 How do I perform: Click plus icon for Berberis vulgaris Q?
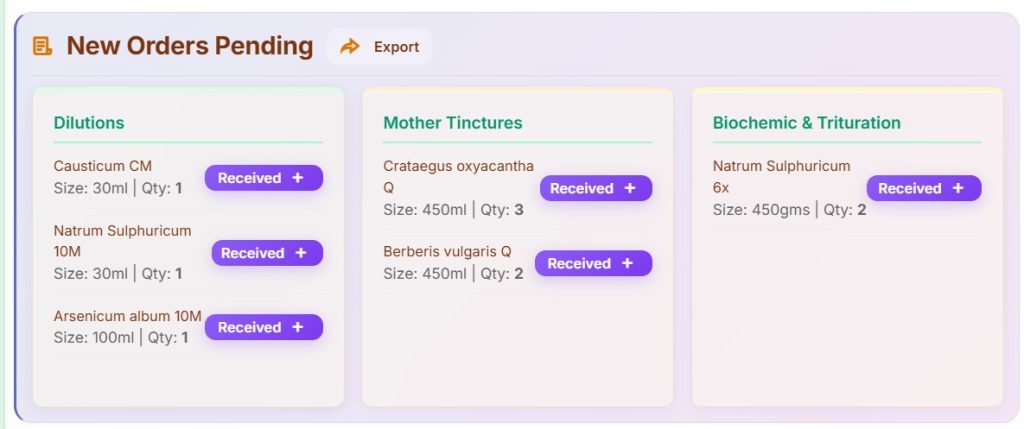point(628,263)
